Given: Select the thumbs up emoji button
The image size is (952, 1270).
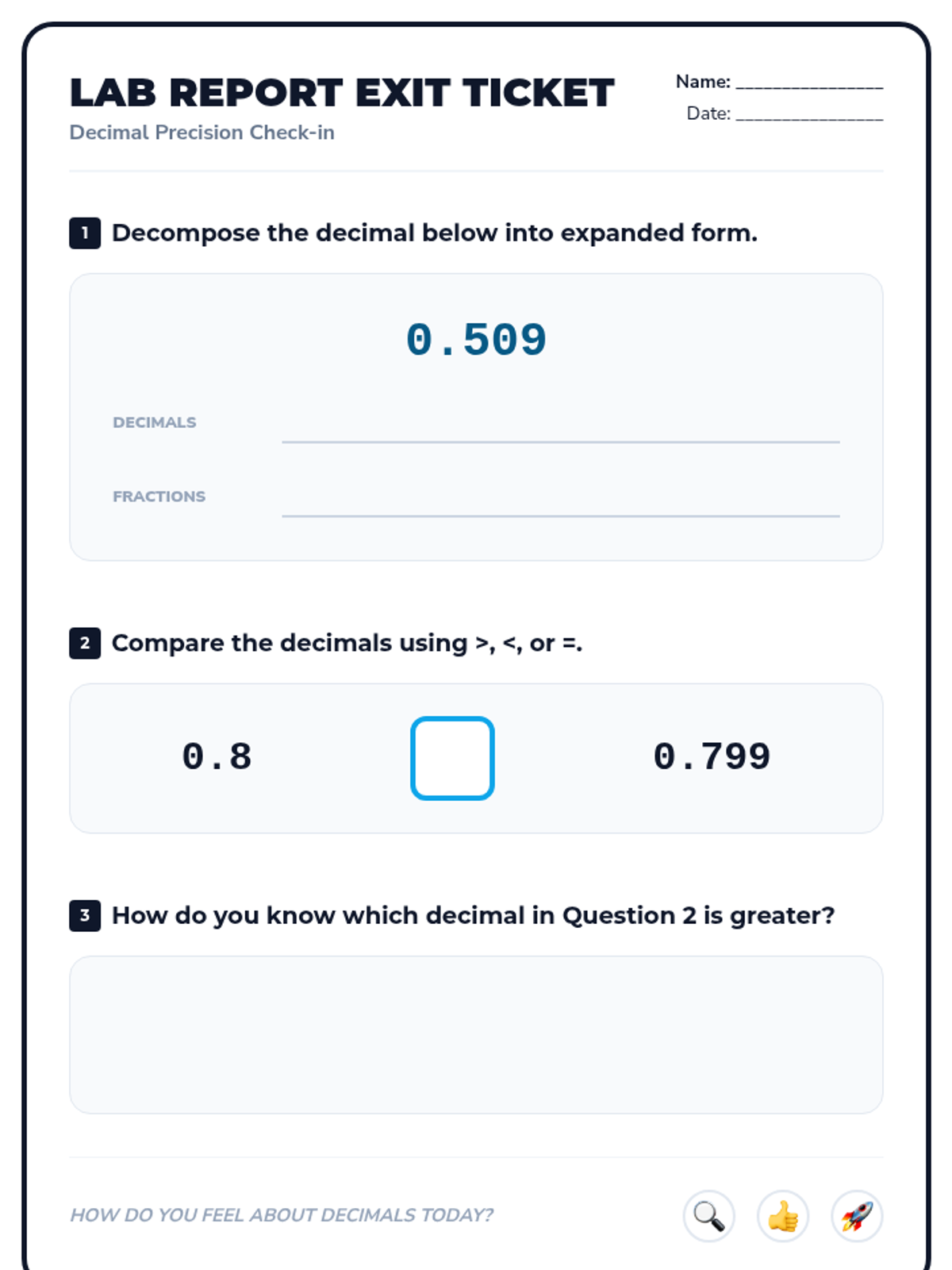Looking at the screenshot, I should (782, 1216).
